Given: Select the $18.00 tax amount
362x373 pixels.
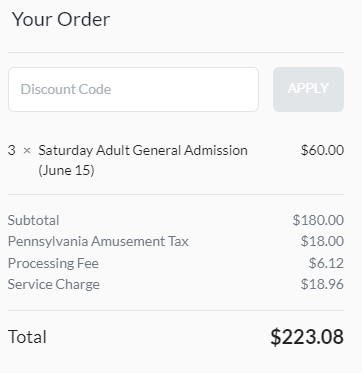Looking at the screenshot, I should click(x=322, y=241).
